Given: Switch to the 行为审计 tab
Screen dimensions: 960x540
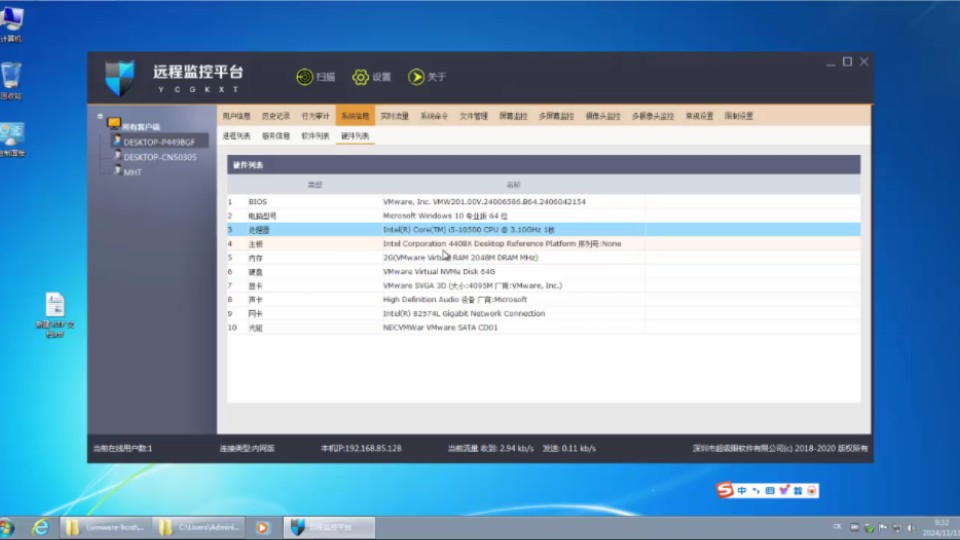Looking at the screenshot, I should (x=315, y=116).
